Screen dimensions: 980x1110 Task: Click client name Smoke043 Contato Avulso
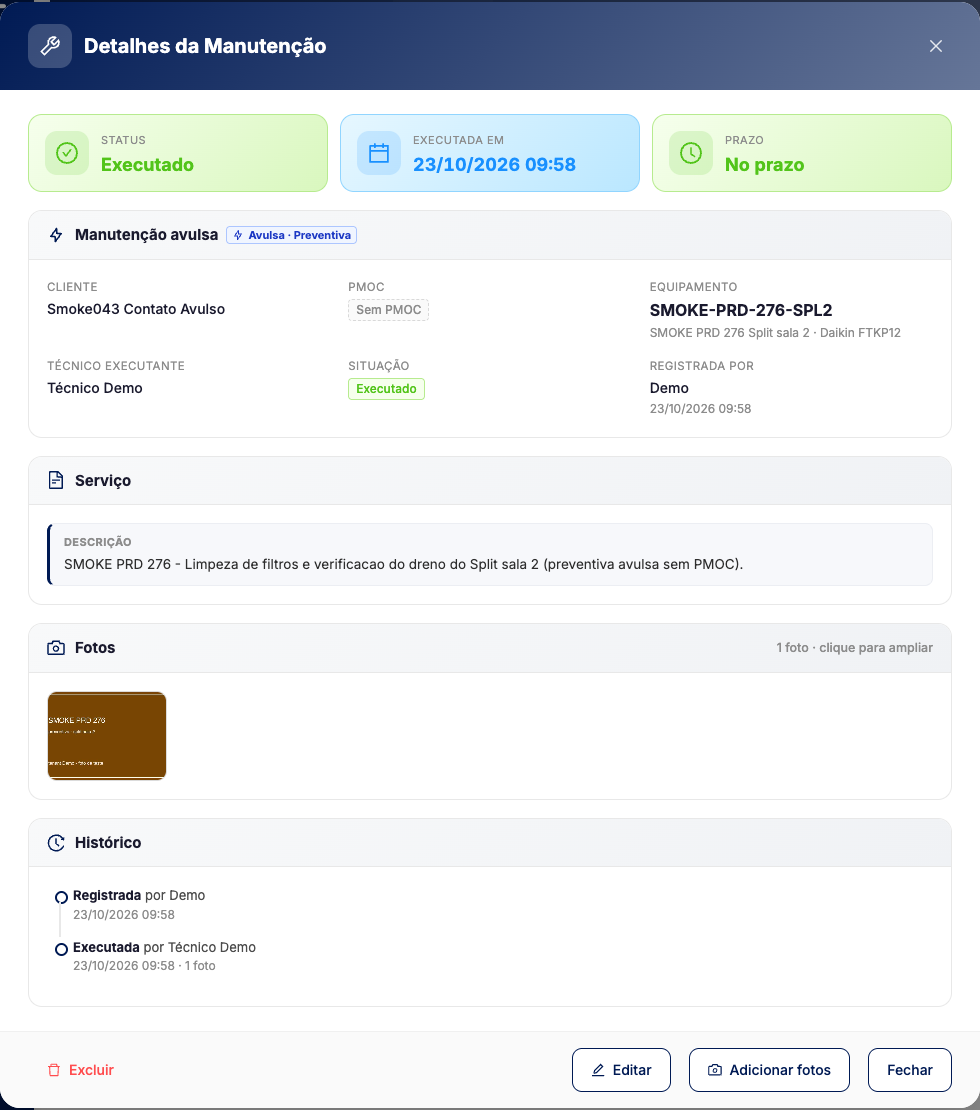[x=136, y=309]
